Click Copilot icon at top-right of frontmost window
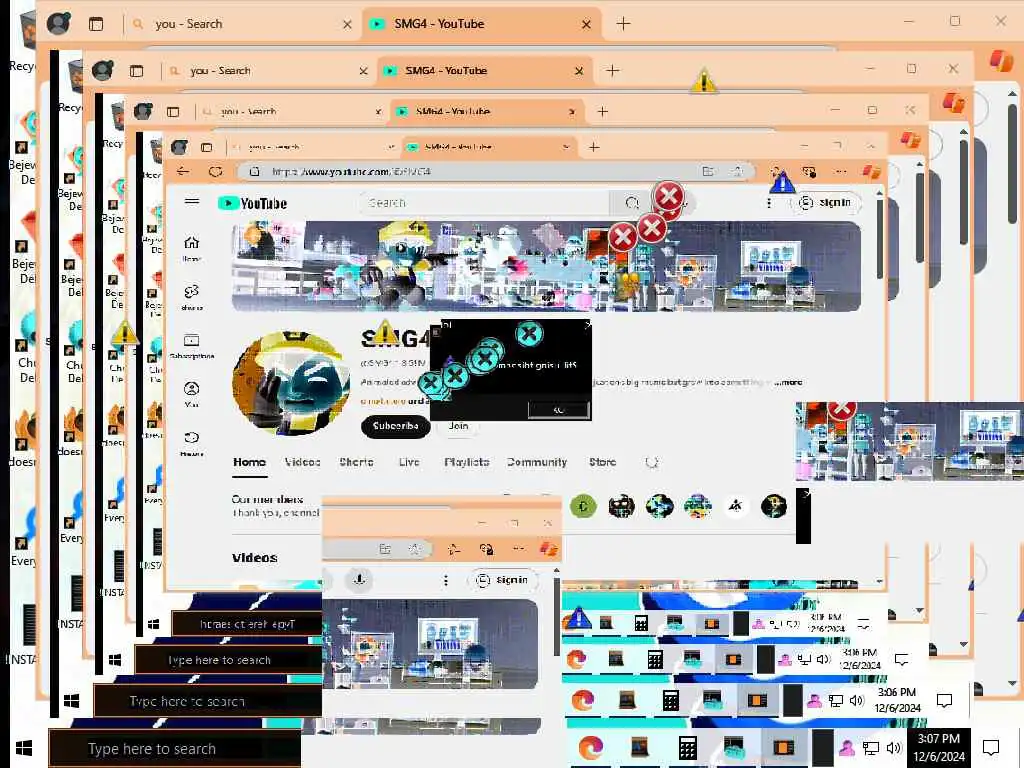The image size is (1024, 768). [1000, 61]
